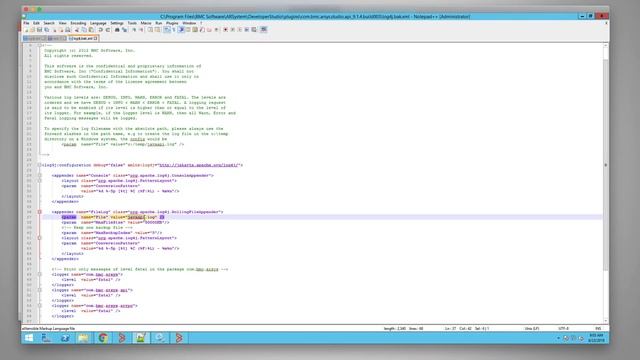This screenshot has width=640, height=360.
Task: Click the vertical scrollbar thumb
Action: tap(606, 164)
